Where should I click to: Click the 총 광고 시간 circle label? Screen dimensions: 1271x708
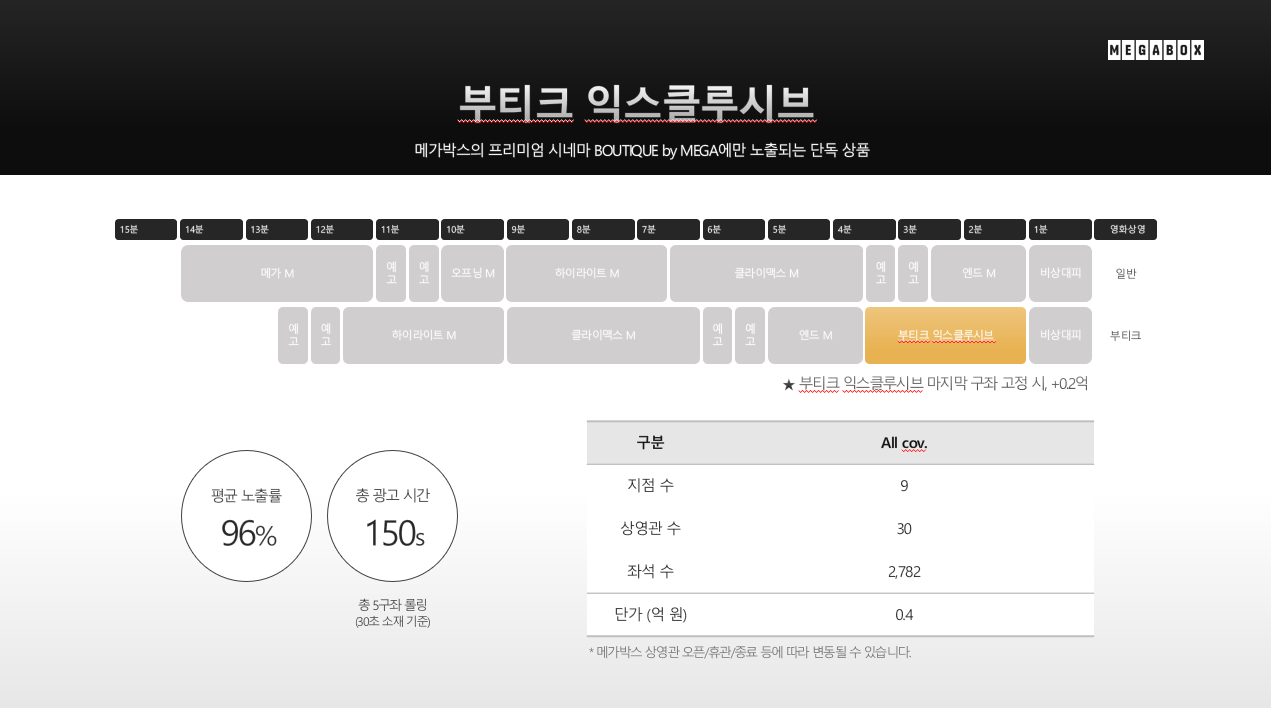coord(392,495)
